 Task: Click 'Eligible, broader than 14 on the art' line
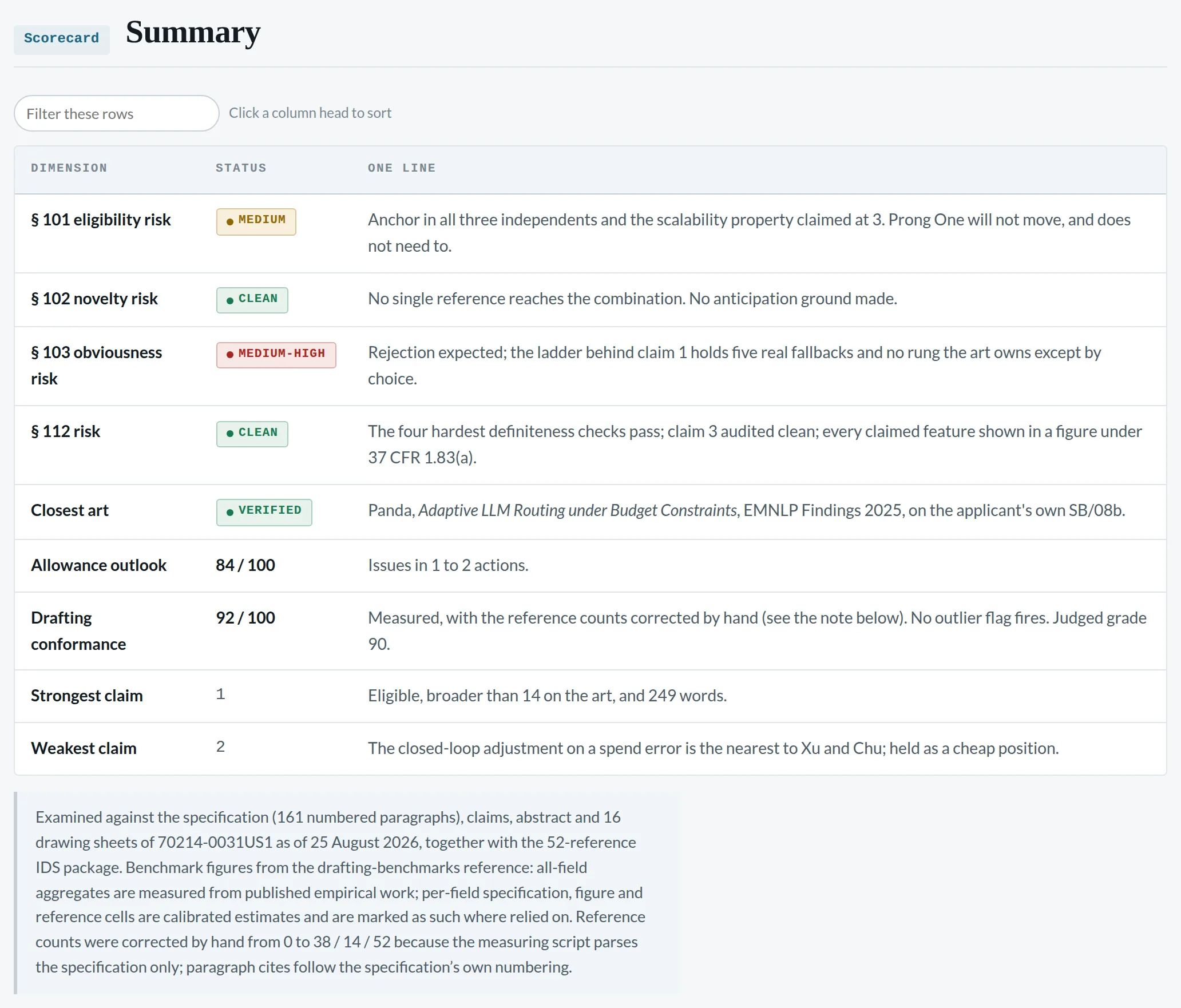click(x=547, y=696)
